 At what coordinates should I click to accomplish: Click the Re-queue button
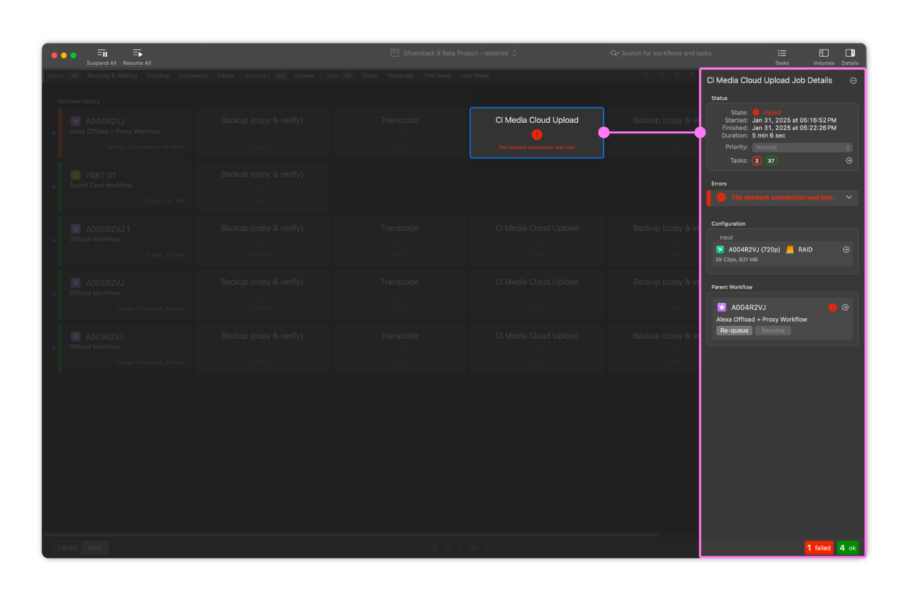734,331
